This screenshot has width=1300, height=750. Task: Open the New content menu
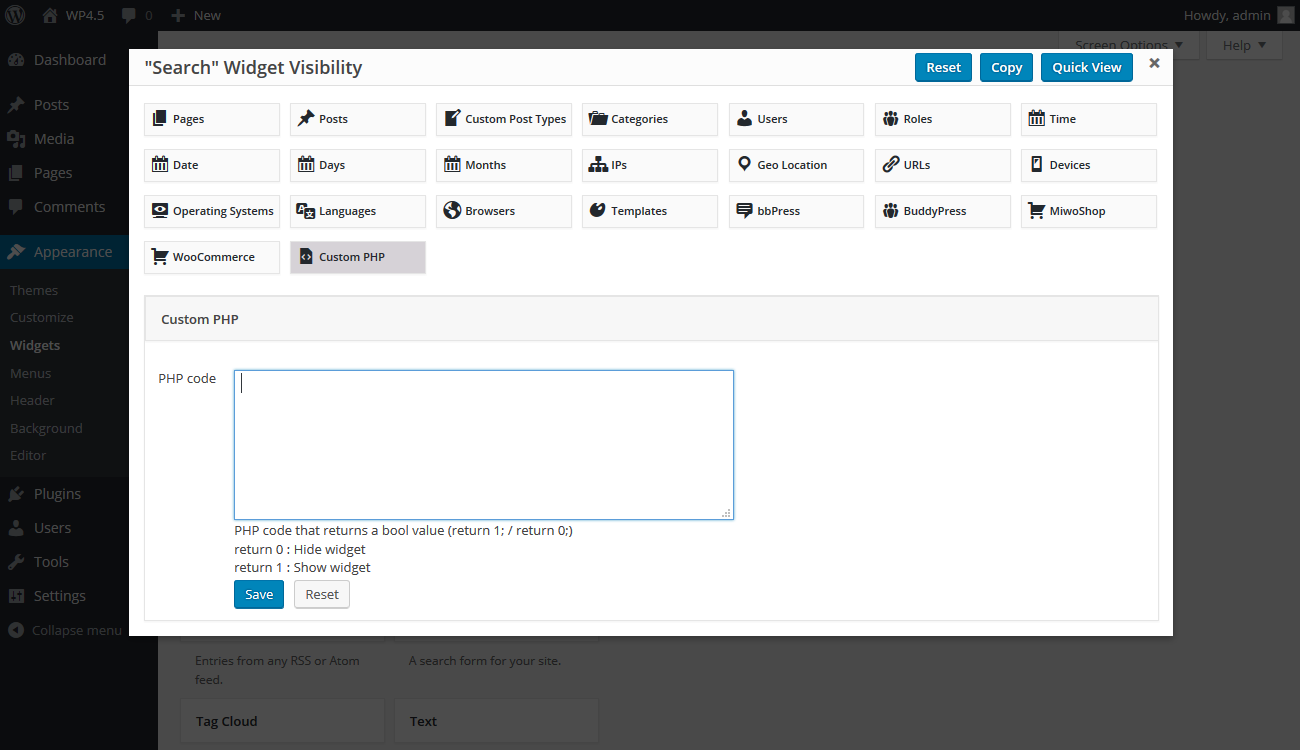pos(196,15)
